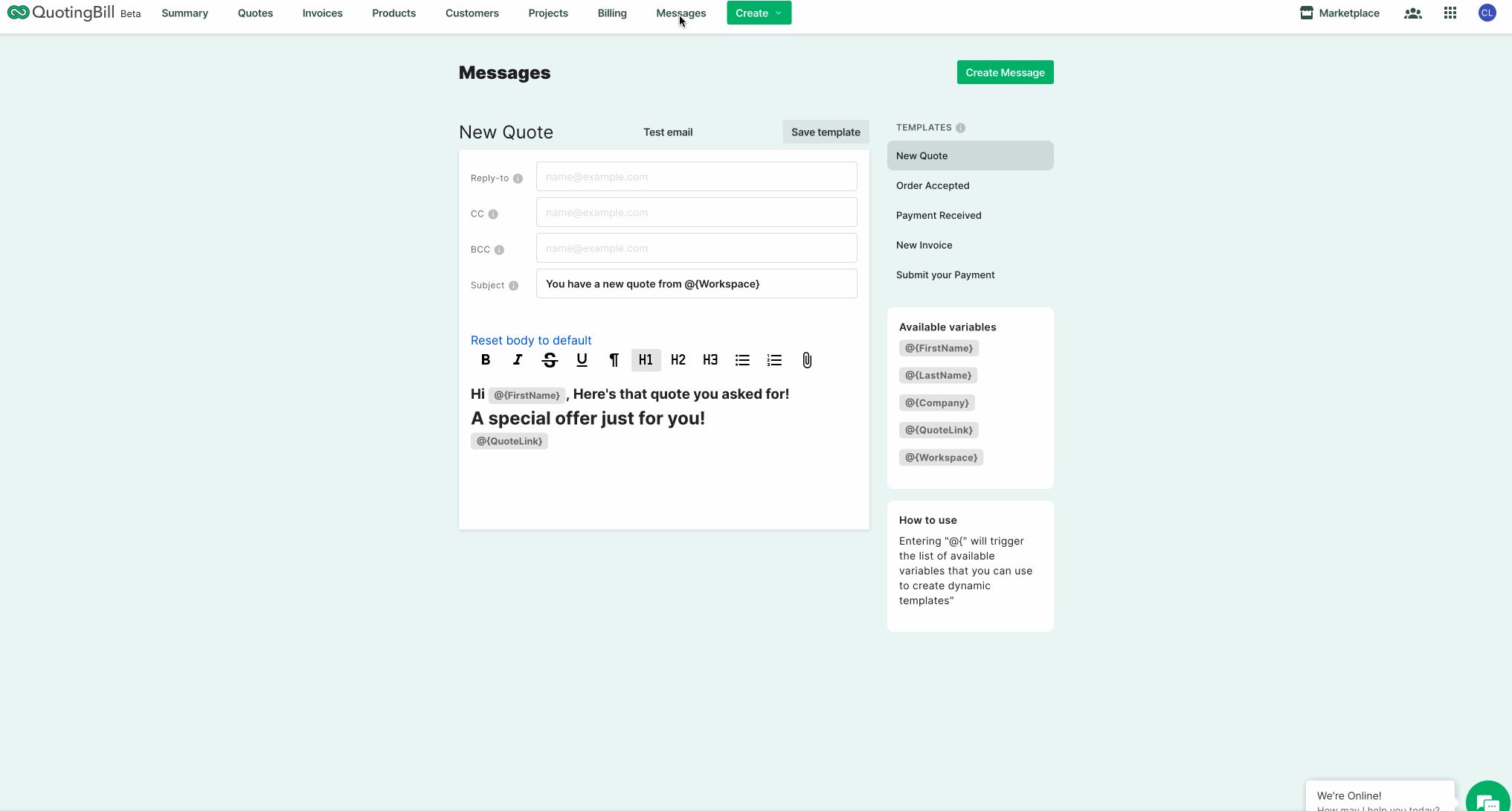Click the Reply-to email field
The height and width of the screenshot is (811, 1512).
tap(696, 177)
